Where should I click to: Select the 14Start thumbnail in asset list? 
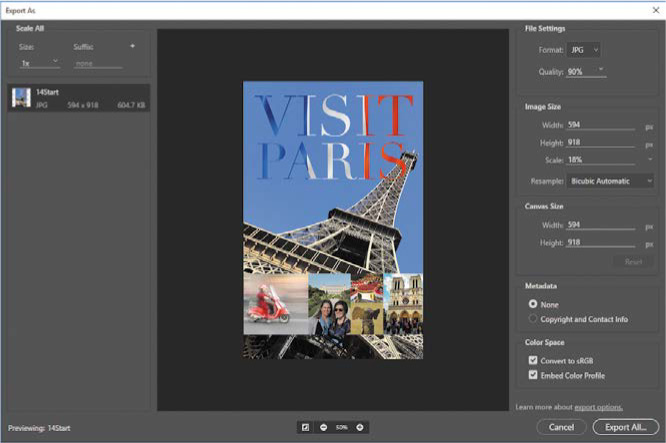coord(21,98)
